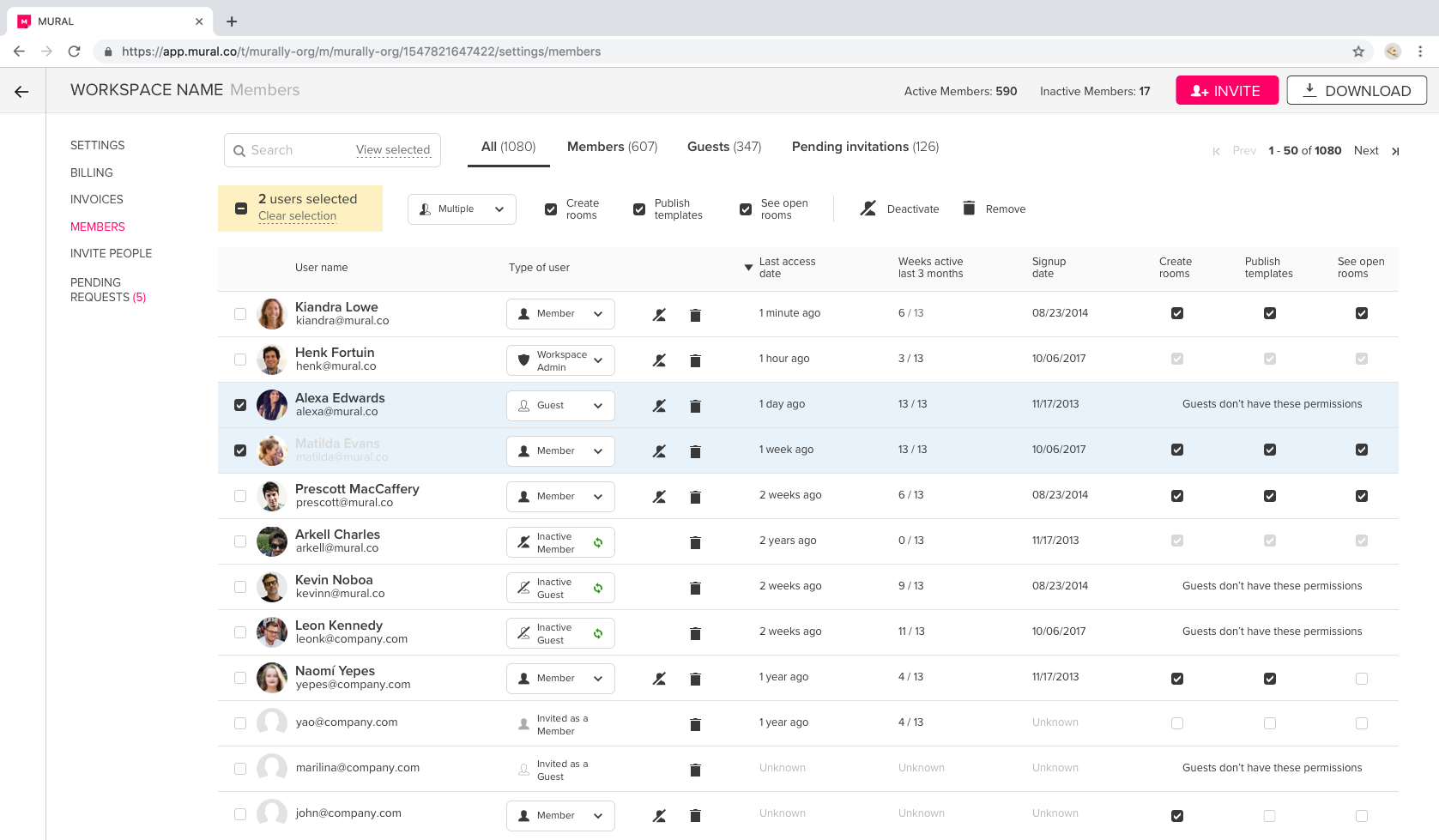1439x840 pixels.
Task: Bookmark this page with the star icon
Action: point(1358,51)
